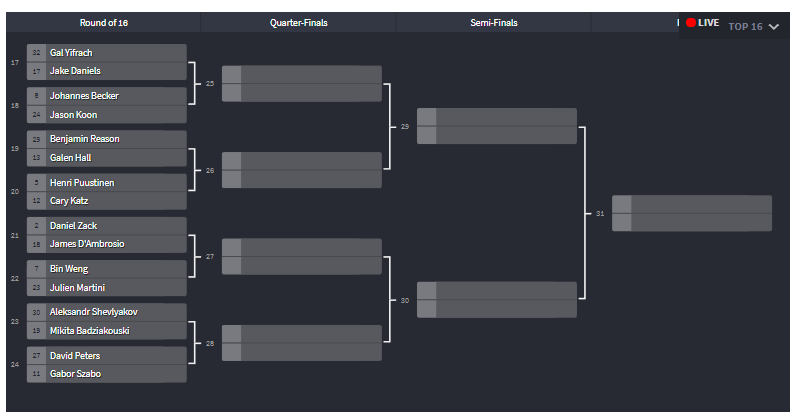Click the Aleksandr Shevlyakov player entry
The width and height of the screenshot is (804, 412).
click(x=115, y=312)
